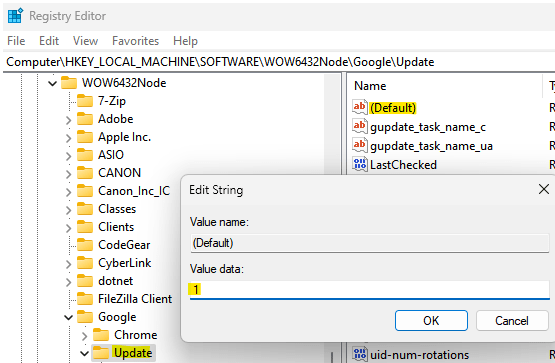Select the Classes folder icon
Image resolution: width=555 pixels, height=363 pixels.
click(85, 209)
